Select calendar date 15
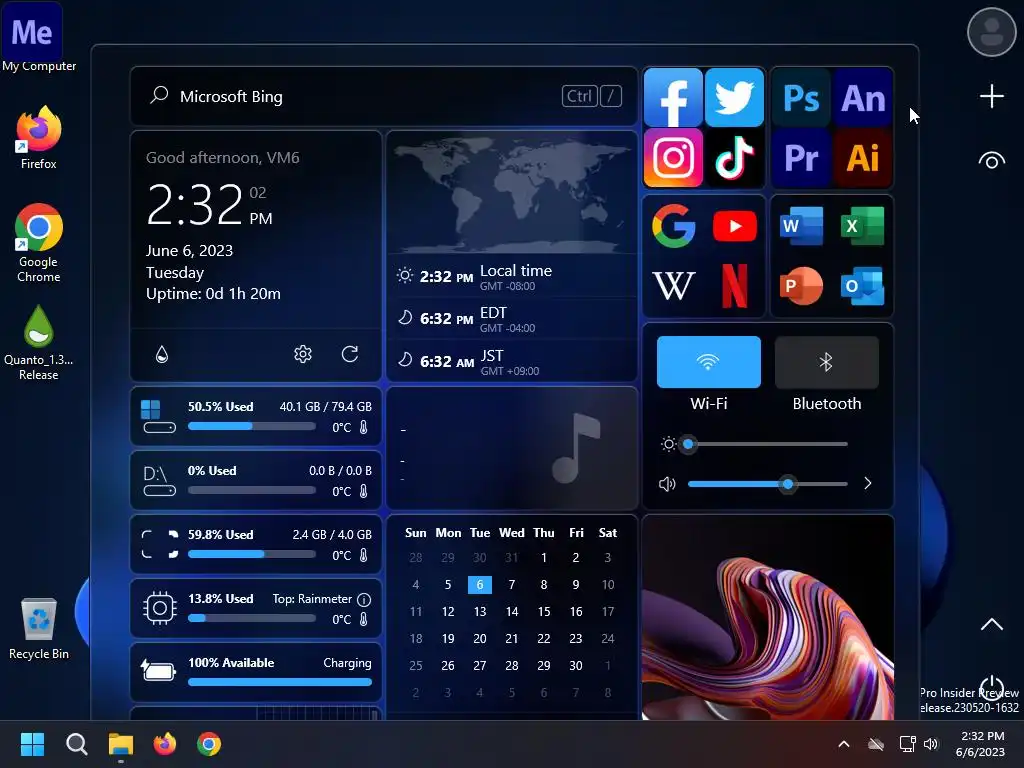Viewport: 1024px width, 768px height. (543, 611)
